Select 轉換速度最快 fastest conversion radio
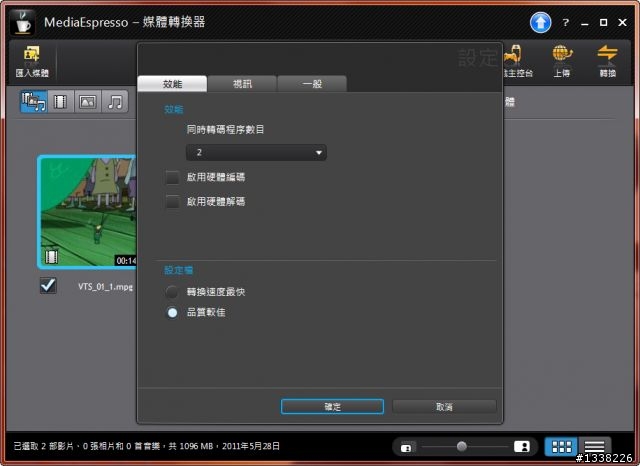This screenshot has width=640, height=466. [172, 292]
